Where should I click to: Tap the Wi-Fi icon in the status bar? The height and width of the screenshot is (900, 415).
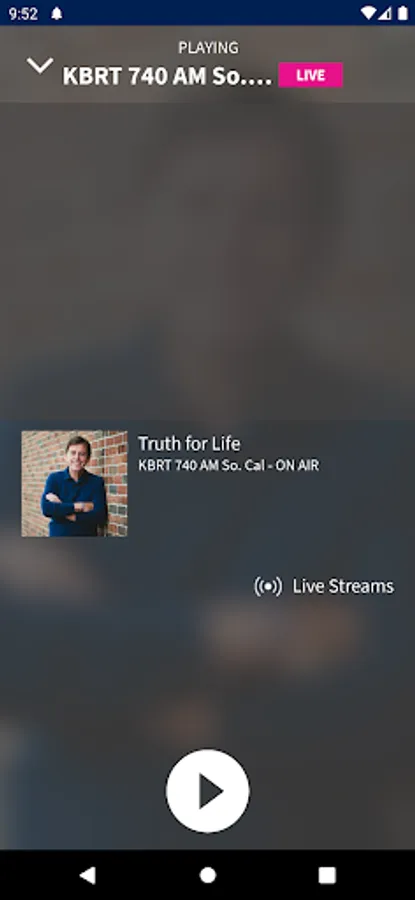(x=369, y=13)
